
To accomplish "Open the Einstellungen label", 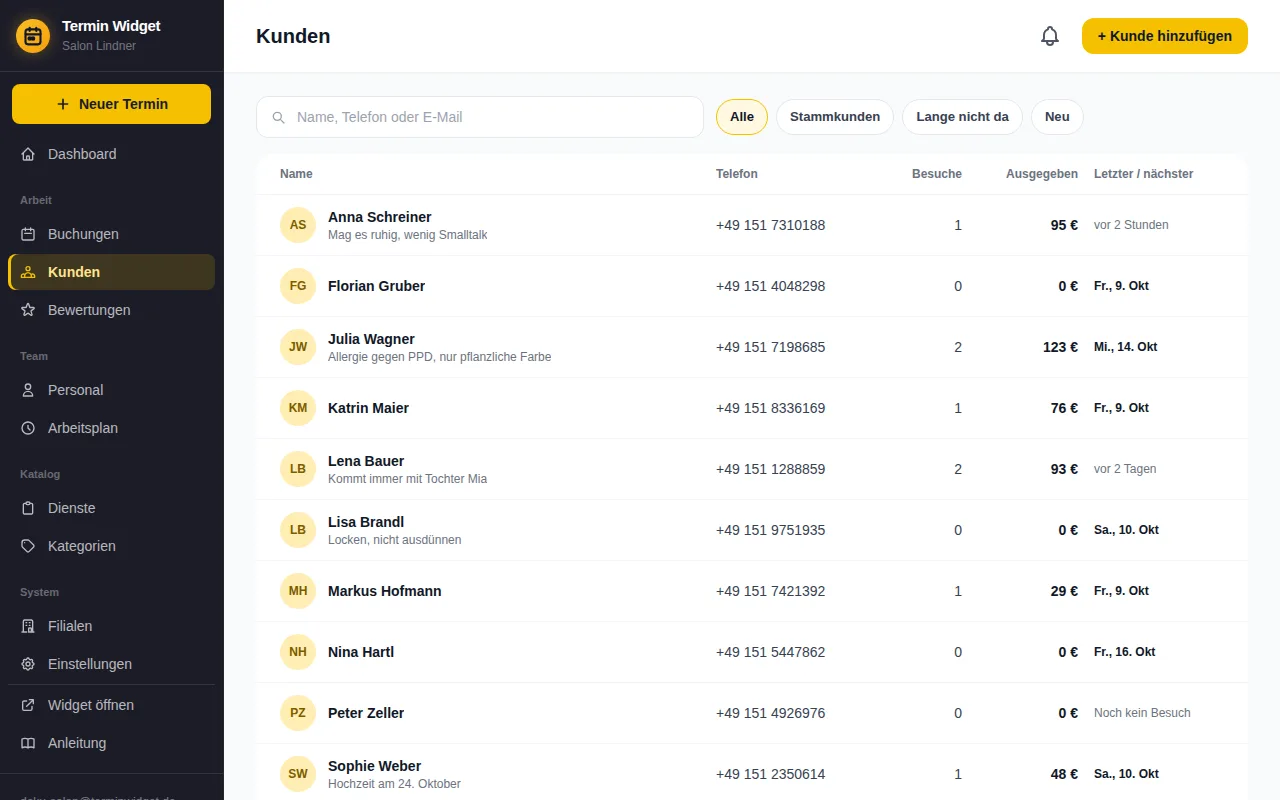I will point(90,664).
